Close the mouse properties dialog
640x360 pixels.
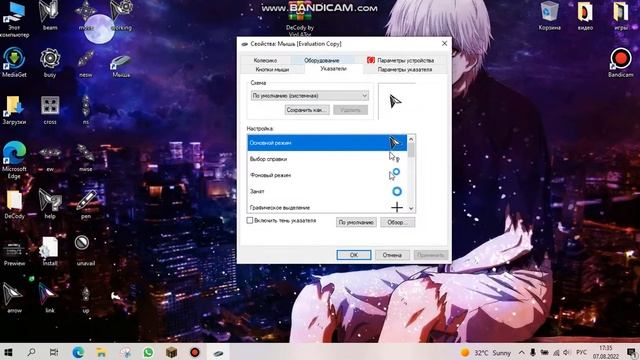(x=444, y=43)
